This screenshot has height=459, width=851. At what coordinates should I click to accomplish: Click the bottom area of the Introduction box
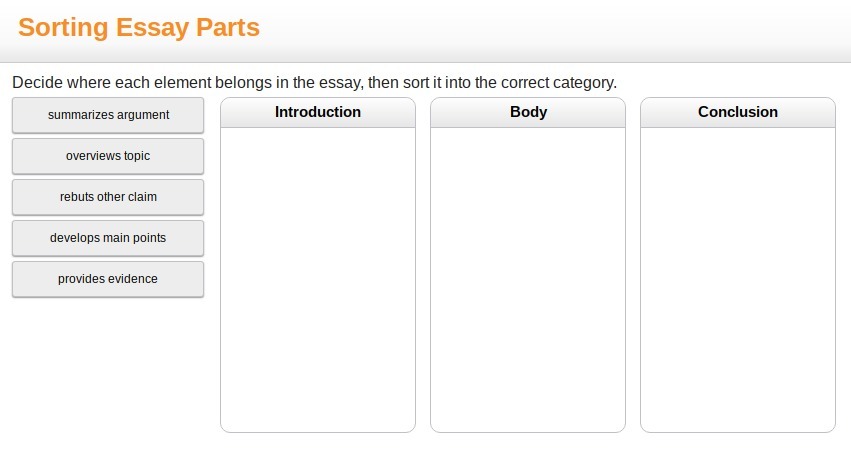point(318,410)
